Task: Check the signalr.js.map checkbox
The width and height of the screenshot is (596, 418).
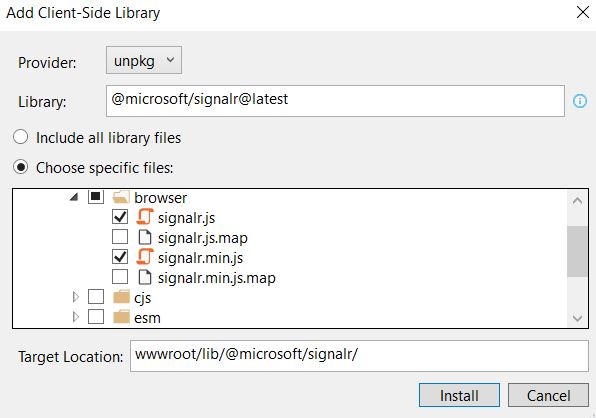Action: click(120, 237)
